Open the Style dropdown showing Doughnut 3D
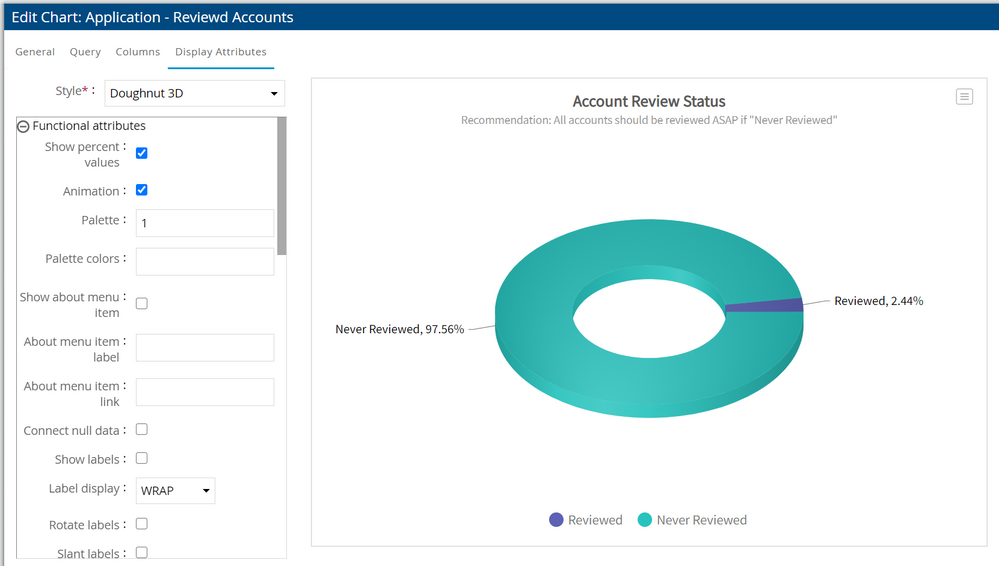 pyautogui.click(x=195, y=94)
